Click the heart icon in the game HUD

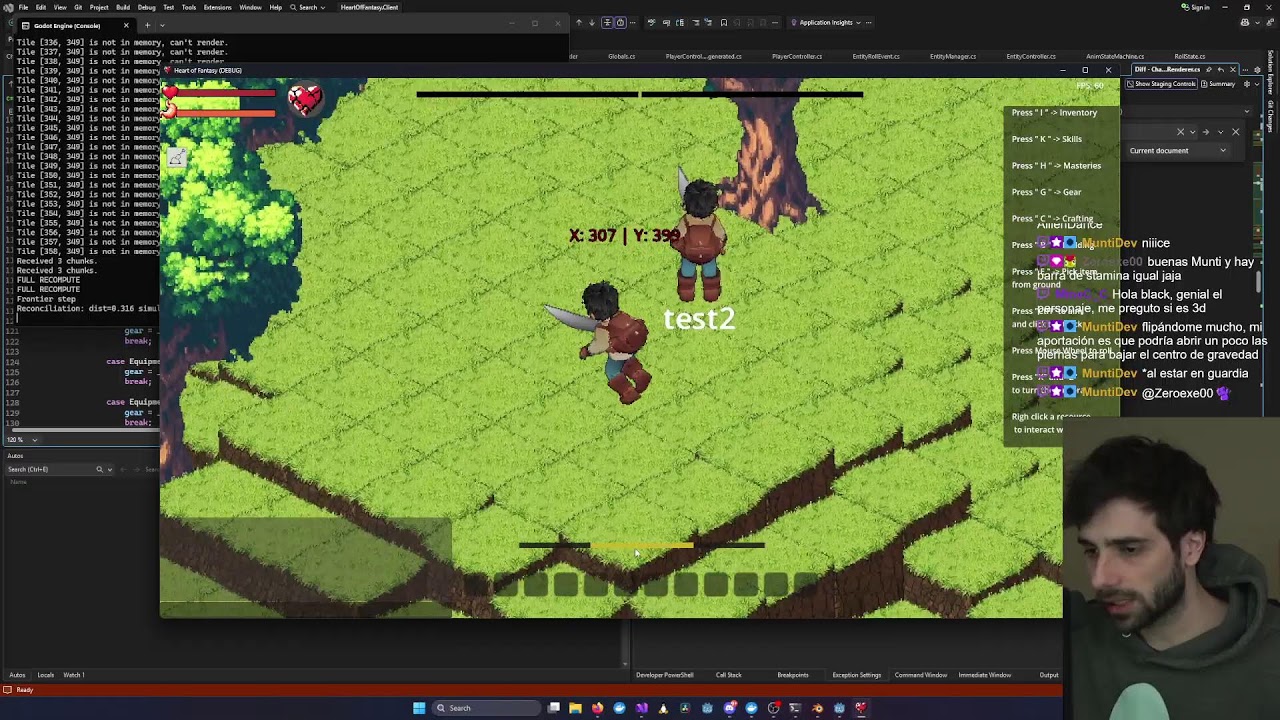[305, 98]
